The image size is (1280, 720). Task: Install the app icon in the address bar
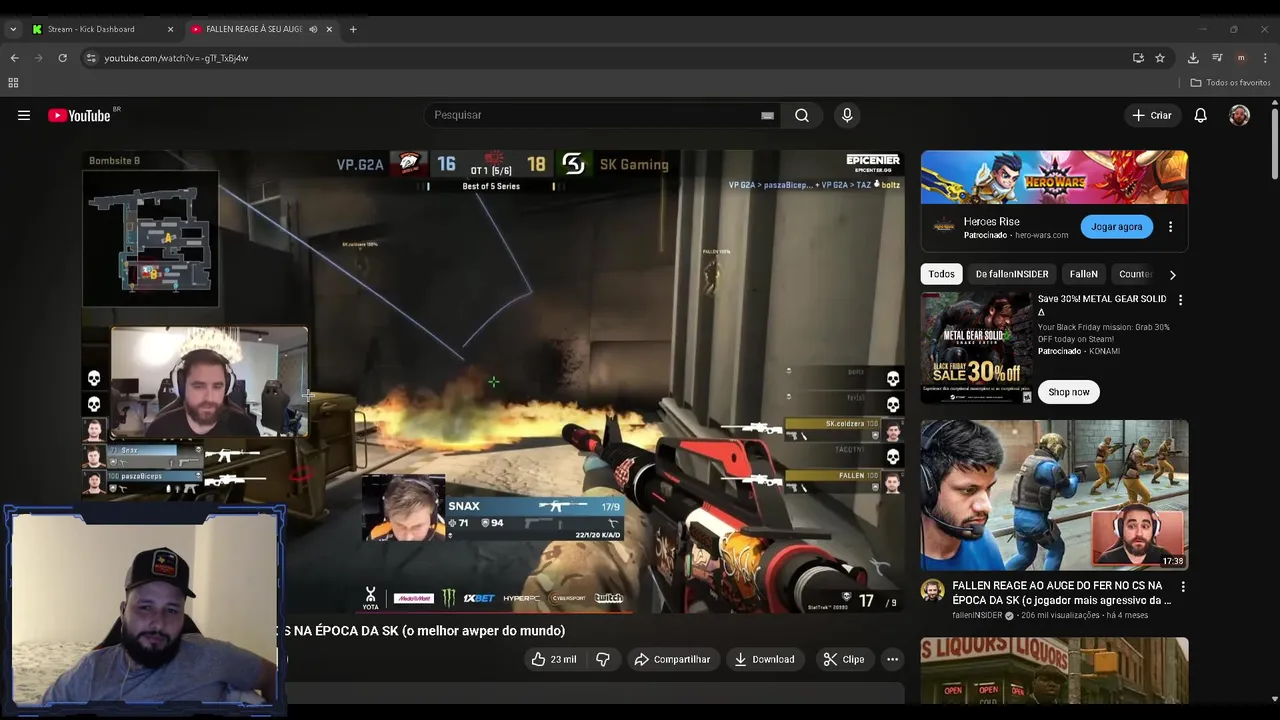coord(1138,58)
